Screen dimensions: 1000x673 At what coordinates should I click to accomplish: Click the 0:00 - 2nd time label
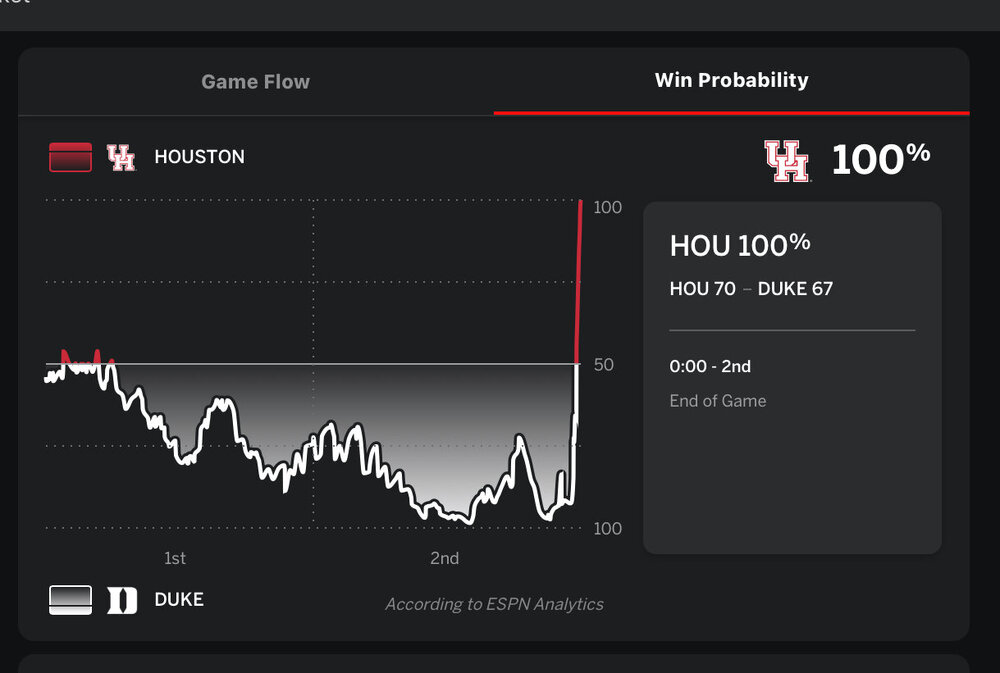[710, 366]
